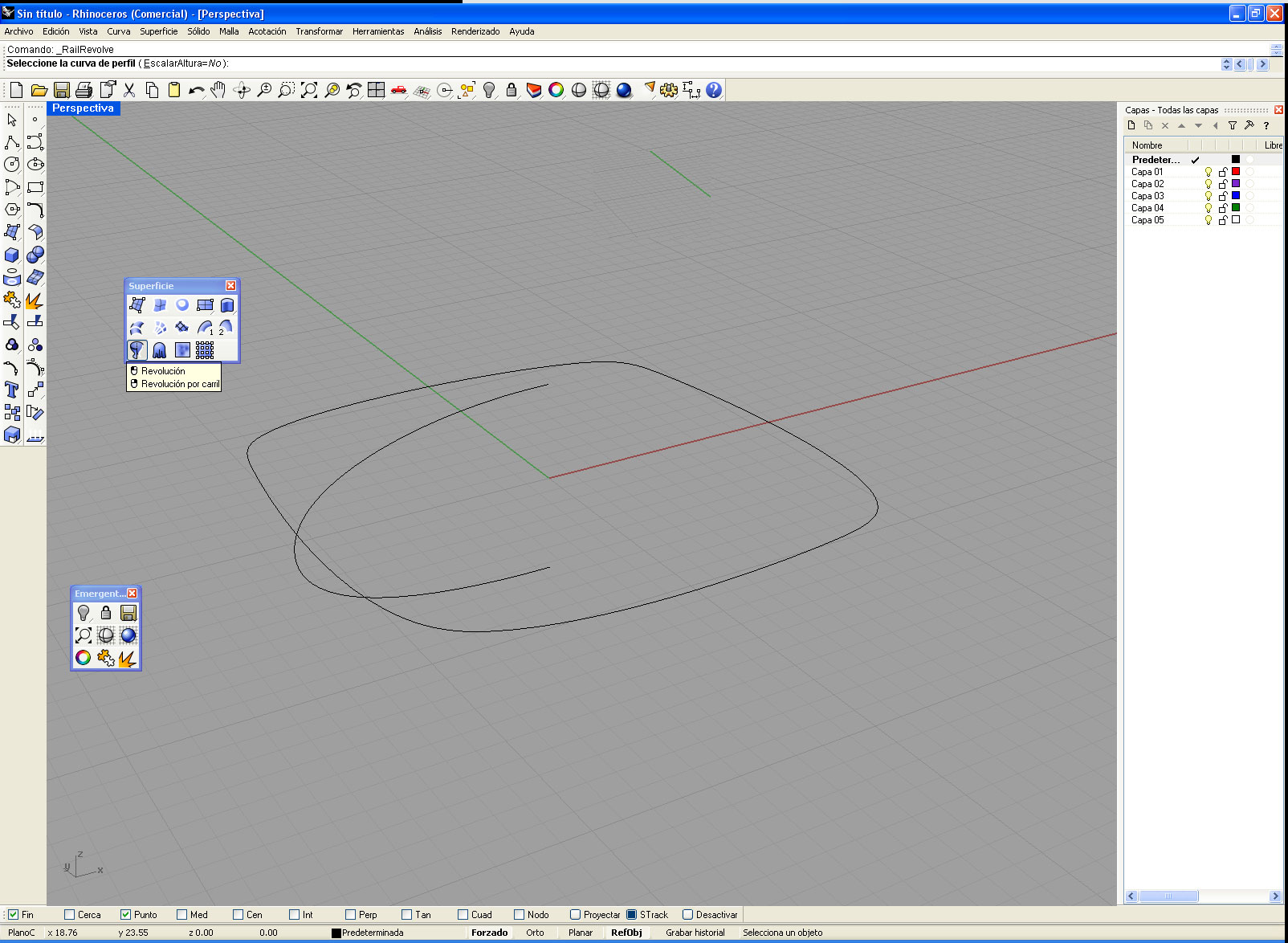This screenshot has height=943, width=1288.
Task: Click the EscalarAltura option in command line
Action: 184,63
